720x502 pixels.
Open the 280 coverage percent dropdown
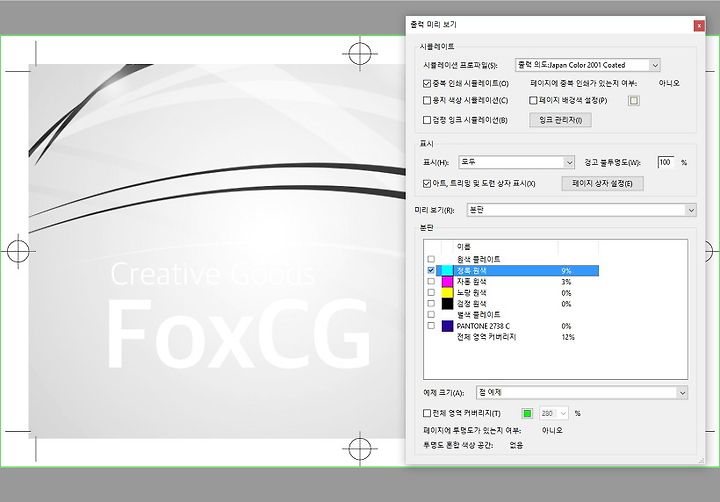[554, 413]
